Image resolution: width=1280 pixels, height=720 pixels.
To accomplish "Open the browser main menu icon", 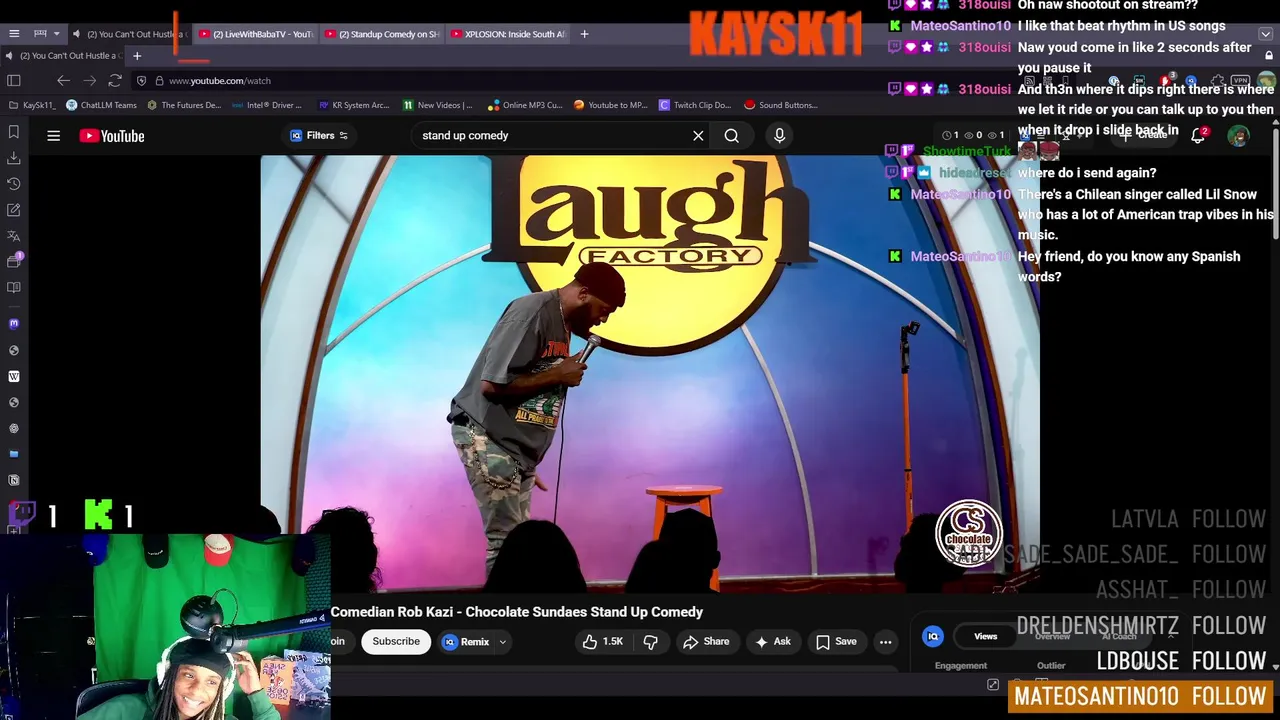I will pos(14,34).
